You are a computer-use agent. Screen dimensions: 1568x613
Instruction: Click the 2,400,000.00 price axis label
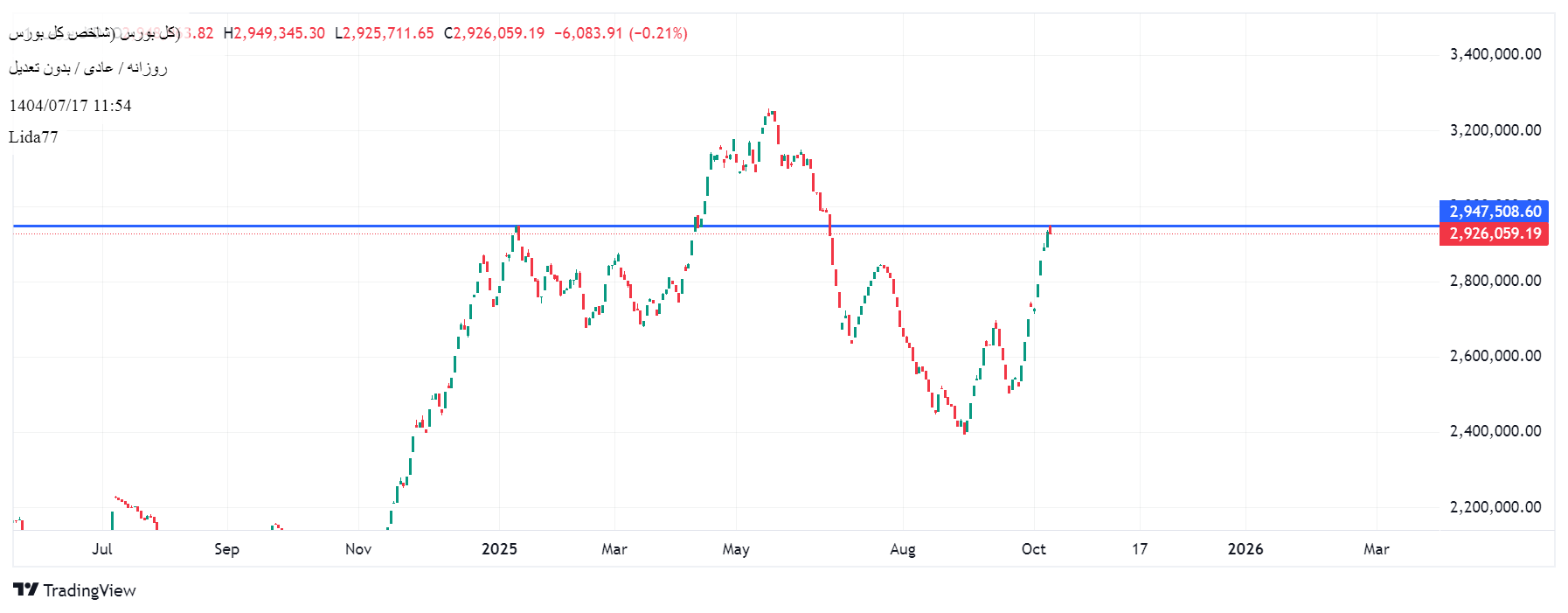[1495, 431]
